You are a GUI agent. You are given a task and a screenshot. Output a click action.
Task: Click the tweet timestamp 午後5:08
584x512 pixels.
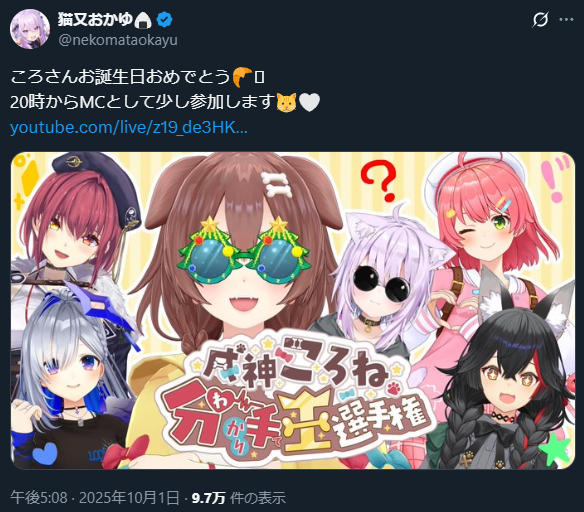point(39,497)
